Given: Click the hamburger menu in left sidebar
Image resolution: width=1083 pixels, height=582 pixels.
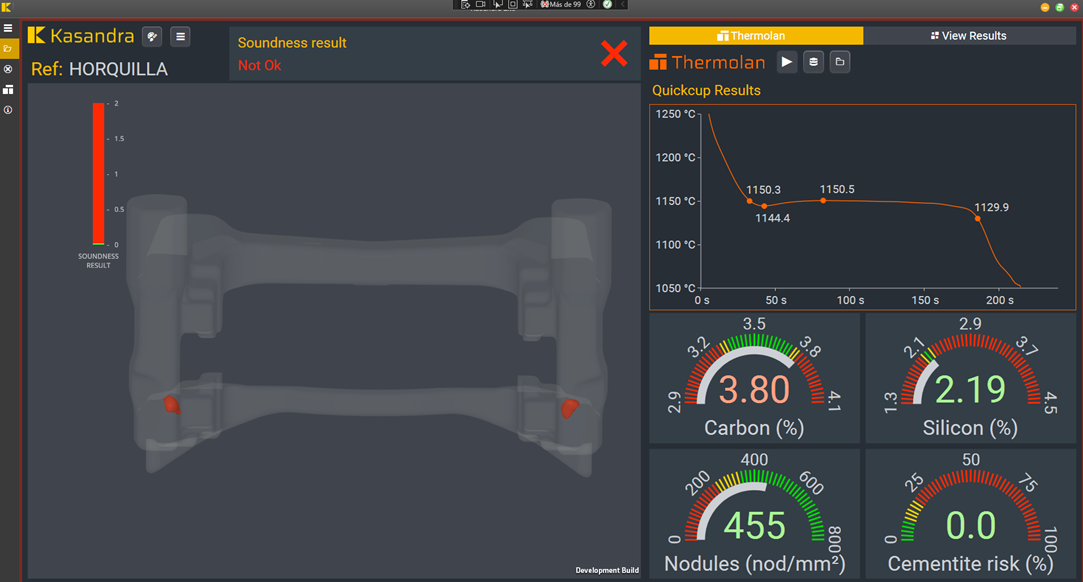Looking at the screenshot, I should coord(8,28).
